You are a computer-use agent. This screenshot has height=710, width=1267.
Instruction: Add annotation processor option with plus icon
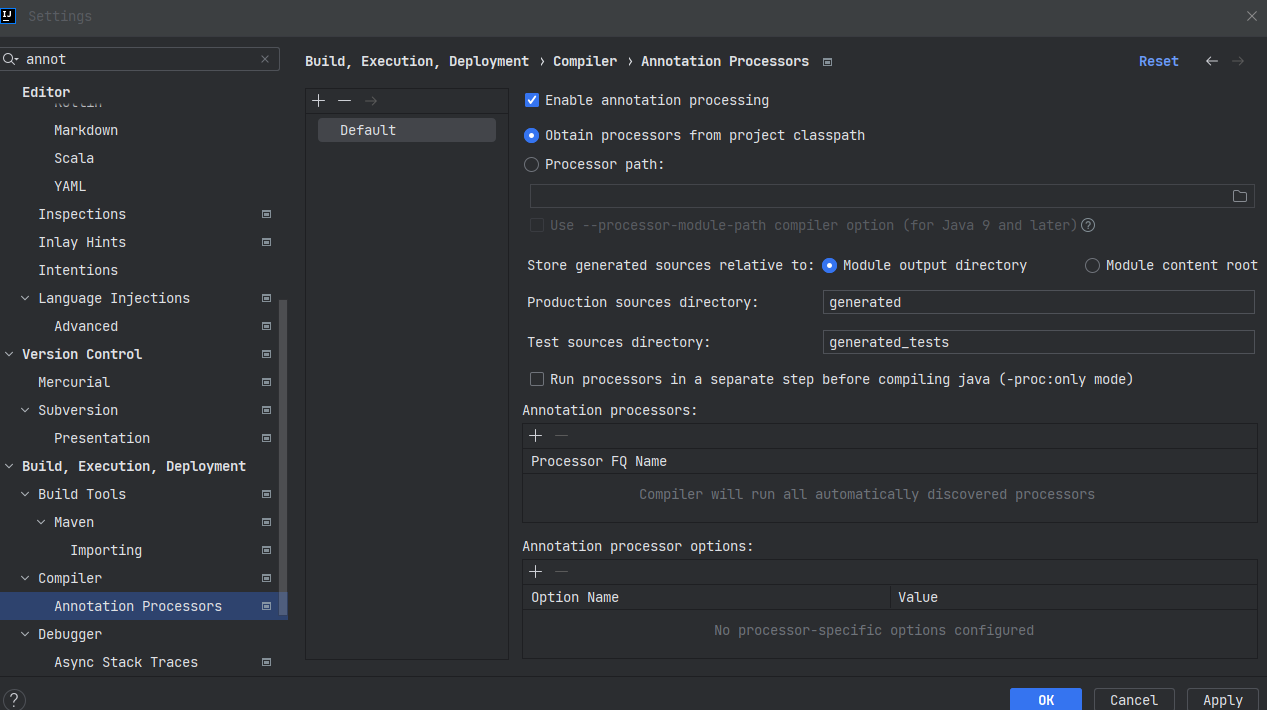point(535,572)
